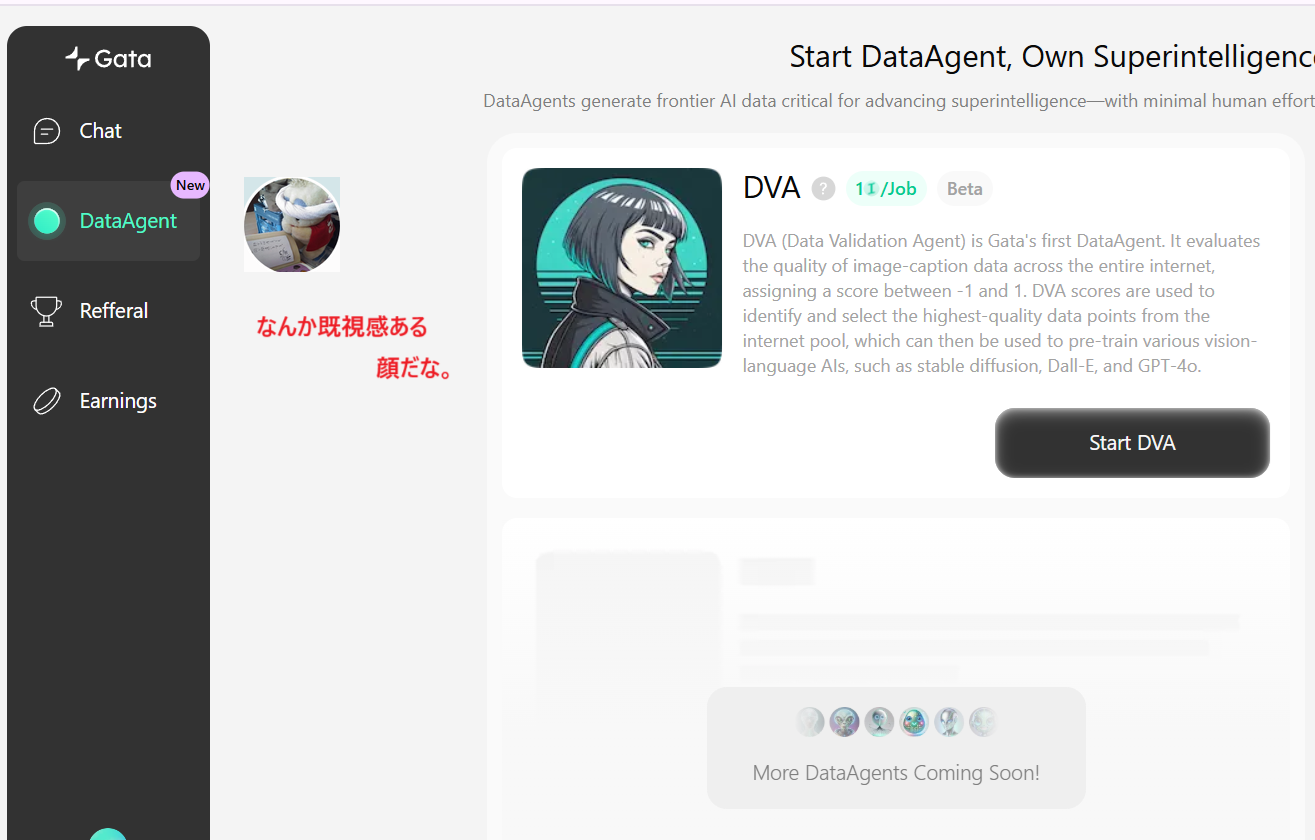Viewport: 1315px width, 840px height.
Task: Click the purple-background alien avatar
Action: click(x=844, y=722)
